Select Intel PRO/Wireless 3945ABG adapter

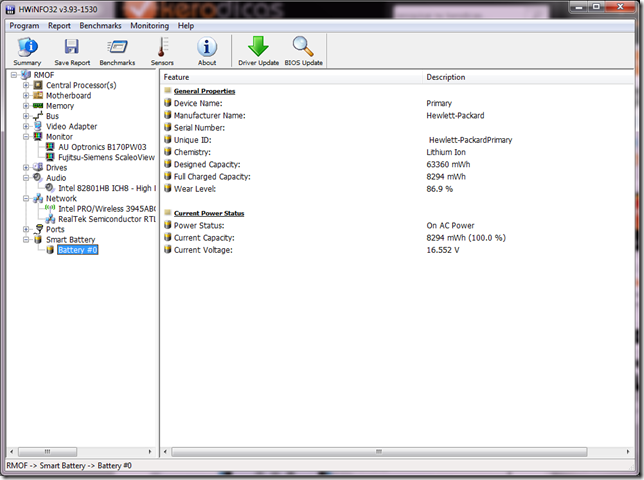tap(107, 209)
